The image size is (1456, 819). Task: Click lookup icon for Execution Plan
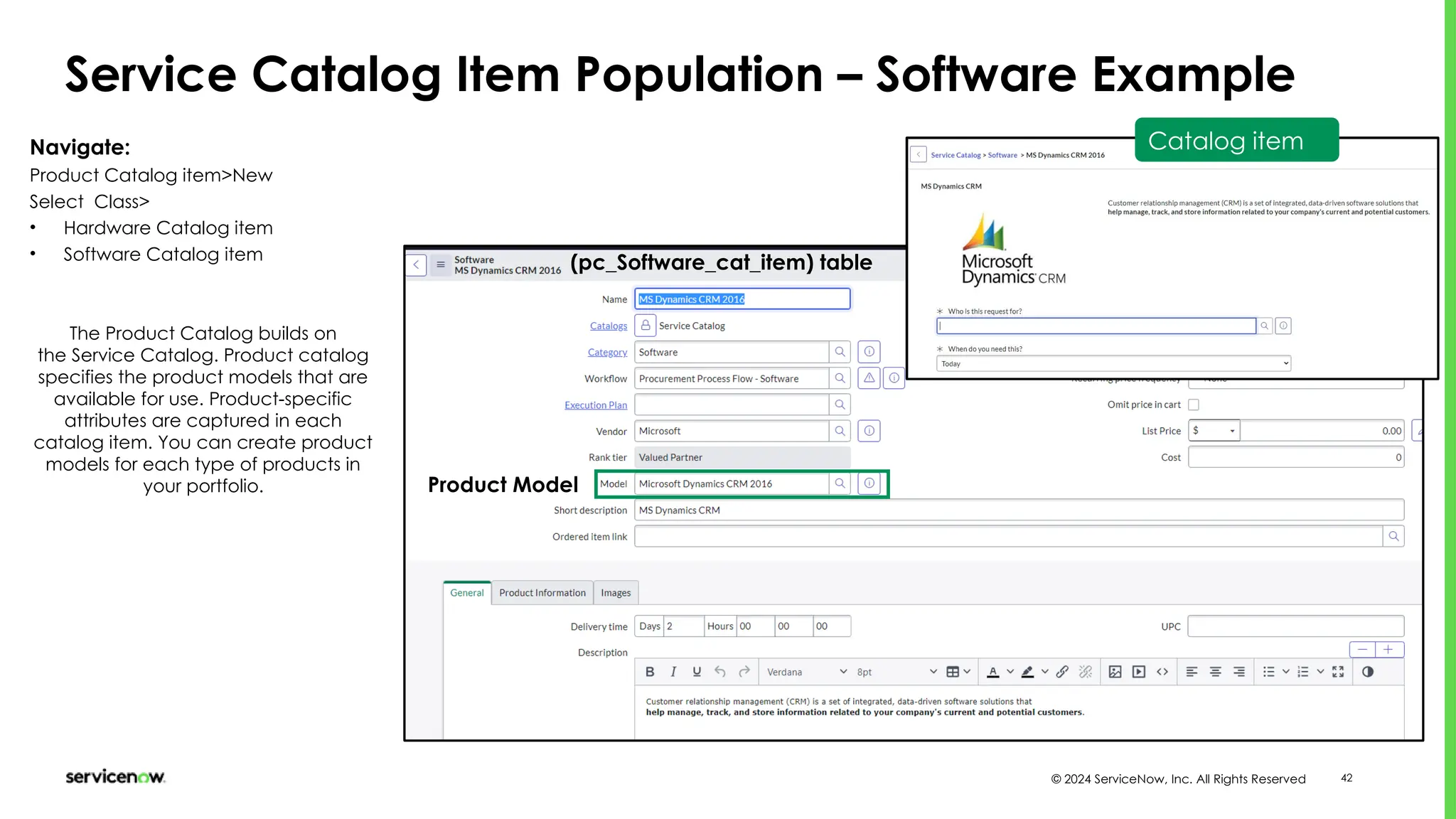pos(840,405)
